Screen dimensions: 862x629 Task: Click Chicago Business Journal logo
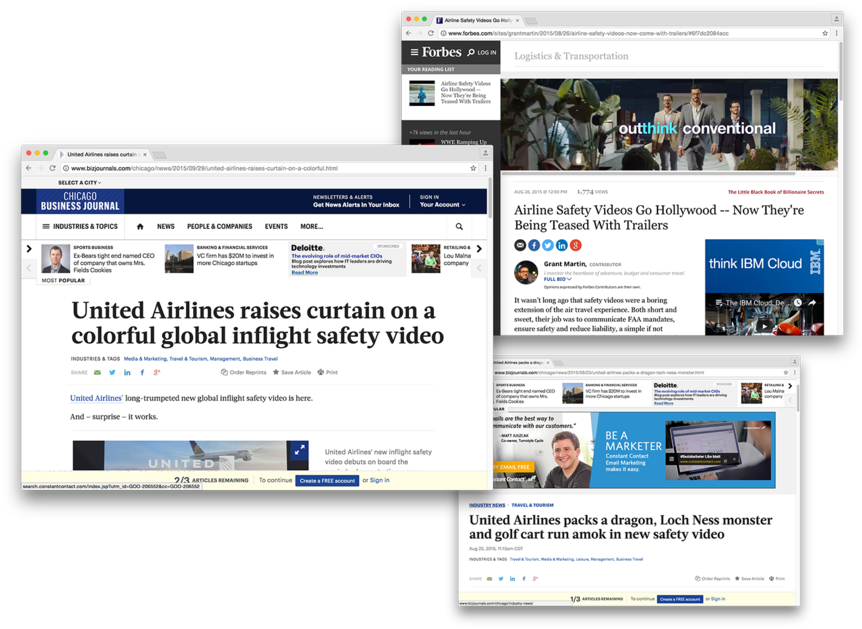tap(80, 201)
